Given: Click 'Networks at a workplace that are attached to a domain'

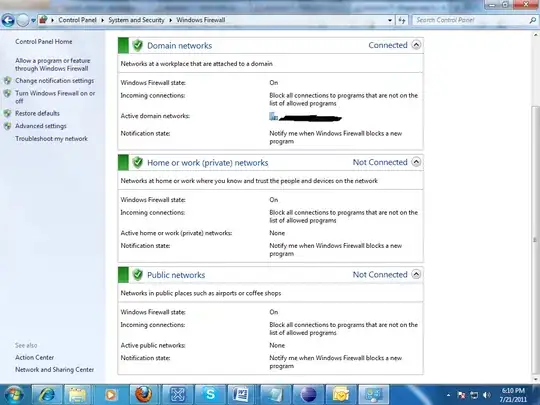Looking at the screenshot, I should click(x=196, y=64).
